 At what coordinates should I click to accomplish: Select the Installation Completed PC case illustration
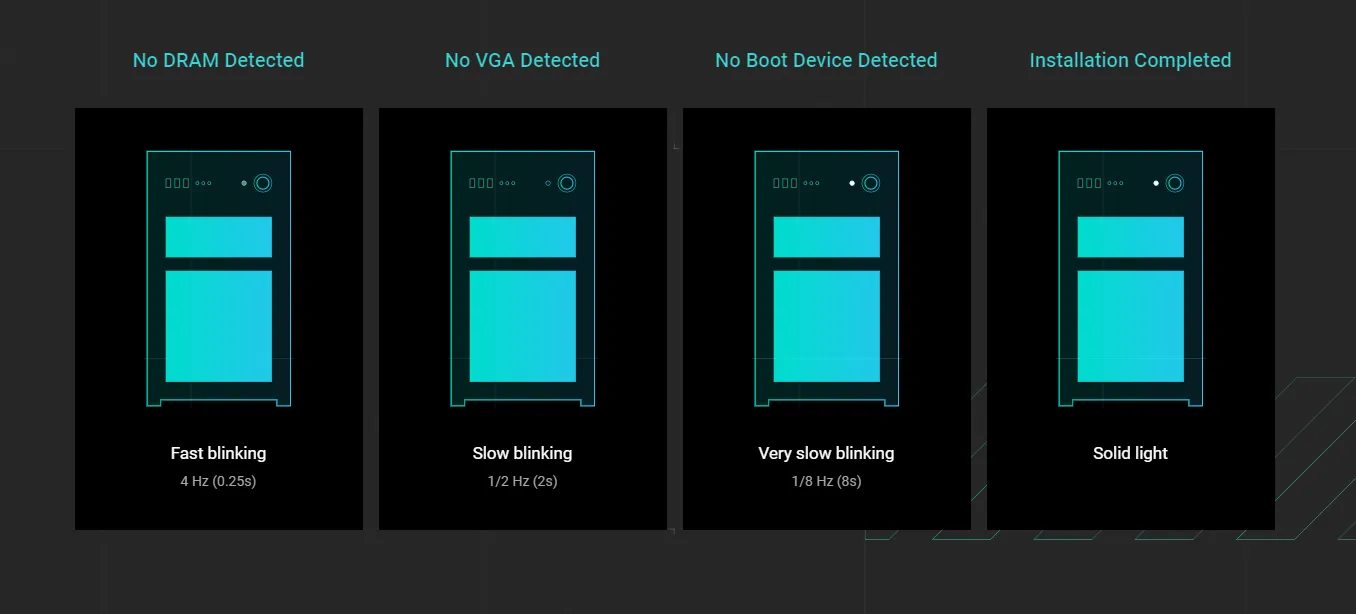(1131, 278)
